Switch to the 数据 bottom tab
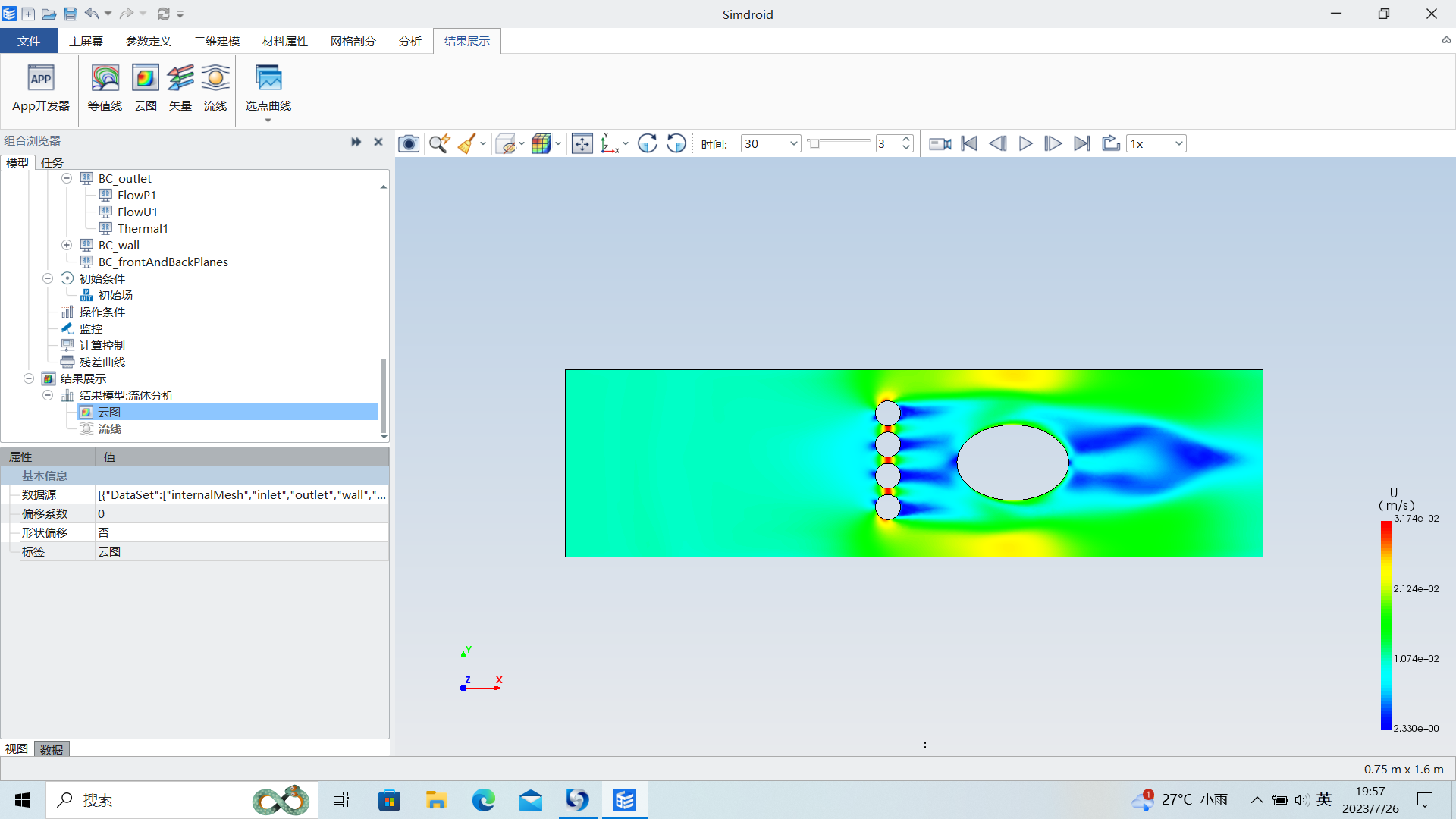 52,749
